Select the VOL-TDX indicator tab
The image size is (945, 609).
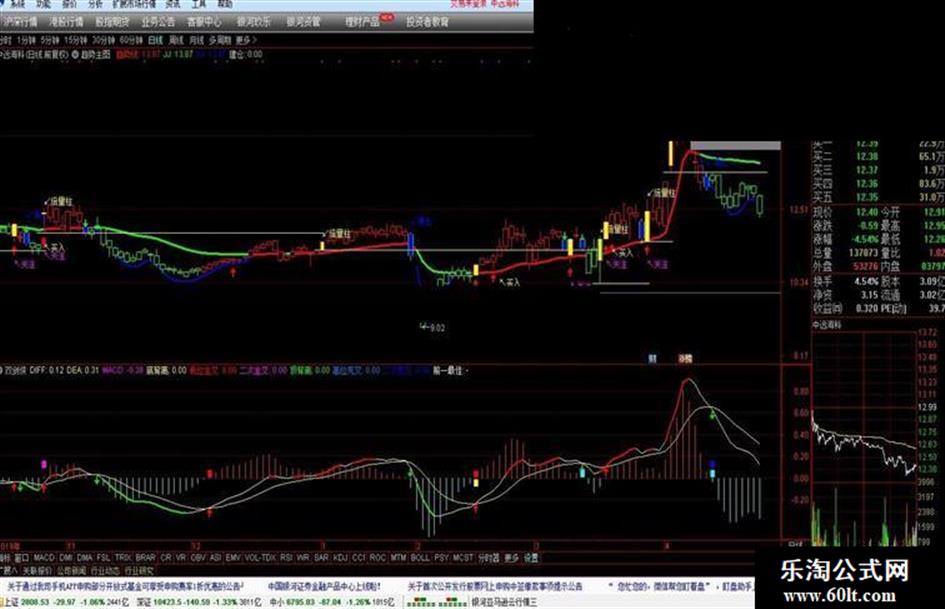[260, 558]
